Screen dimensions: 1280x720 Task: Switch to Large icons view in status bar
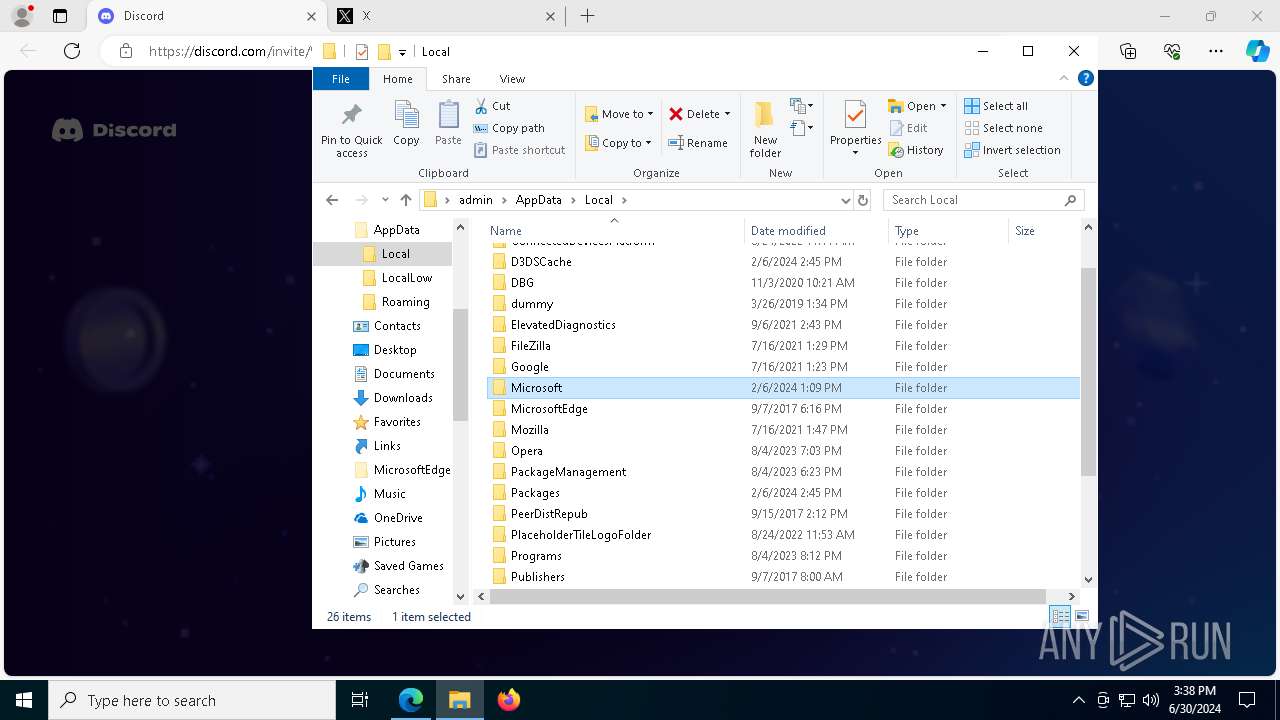(1082, 617)
